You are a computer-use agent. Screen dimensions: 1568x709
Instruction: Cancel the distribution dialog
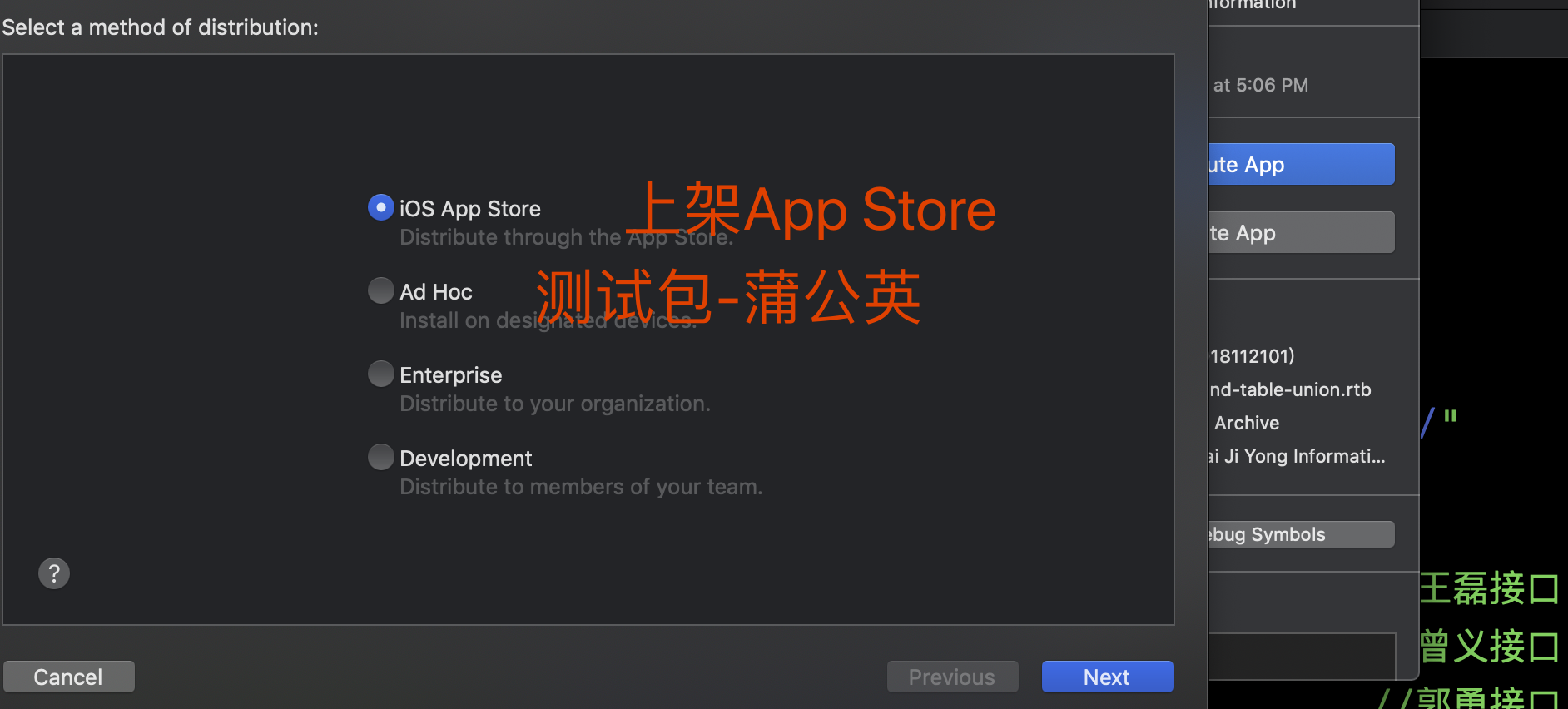coord(69,677)
